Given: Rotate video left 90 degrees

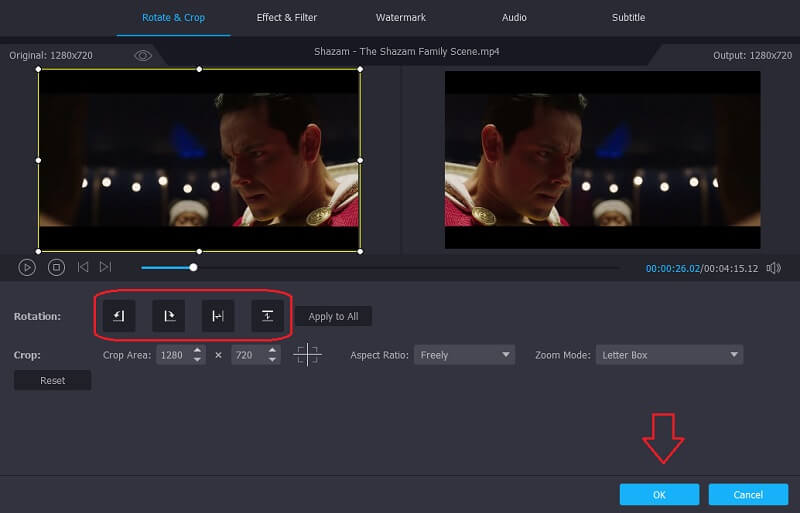Looking at the screenshot, I should click(x=119, y=316).
